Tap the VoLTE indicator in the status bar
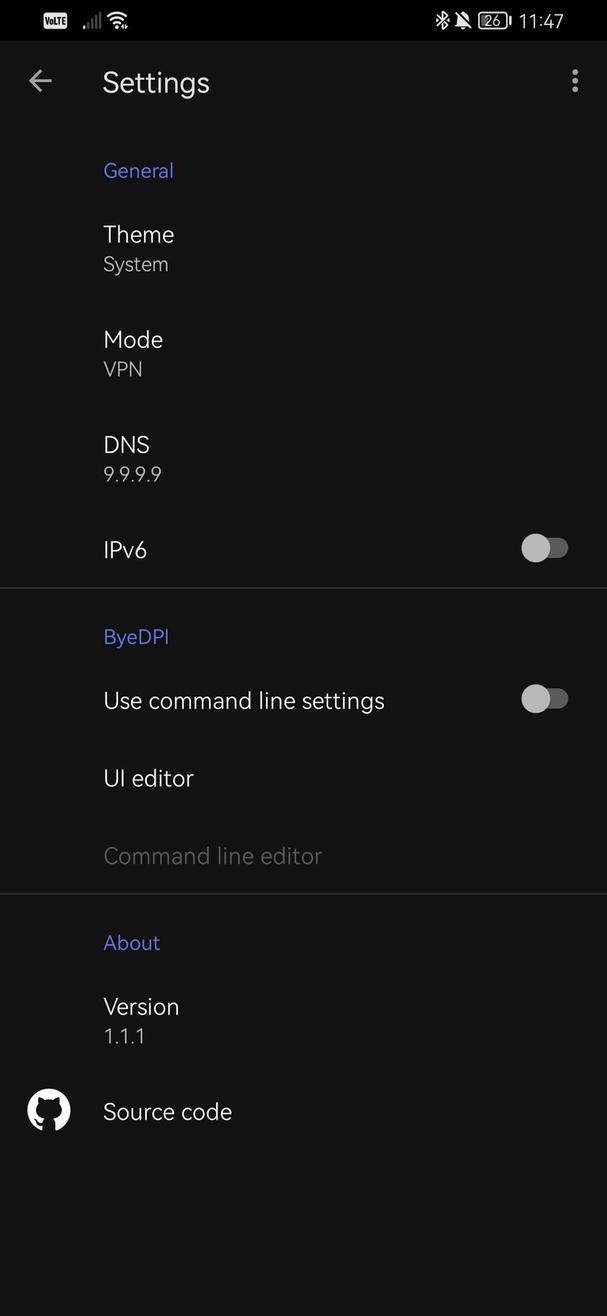Screen dimensions: 607x1316 pos(55,19)
